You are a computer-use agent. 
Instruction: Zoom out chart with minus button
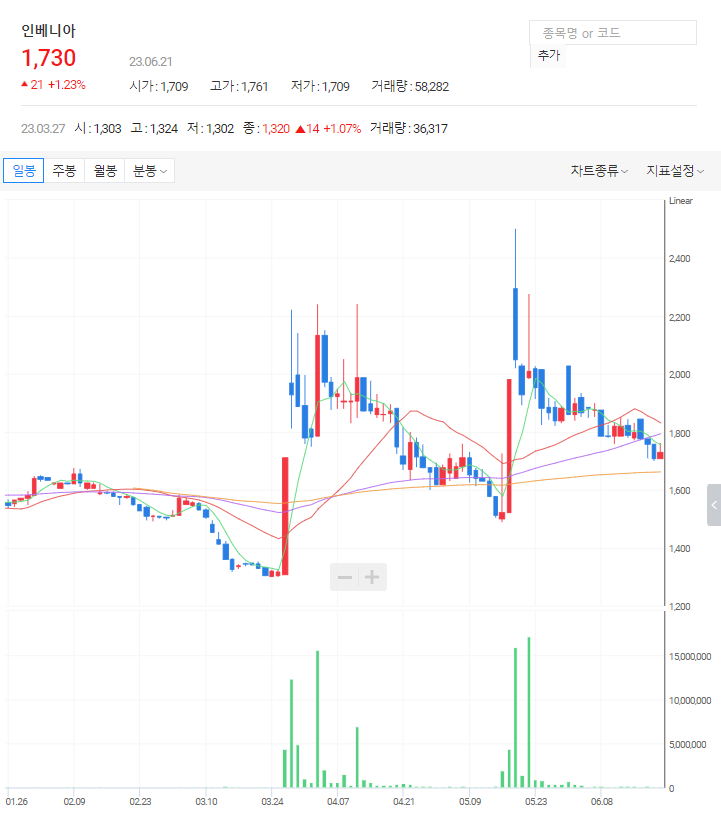pyautogui.click(x=344, y=577)
